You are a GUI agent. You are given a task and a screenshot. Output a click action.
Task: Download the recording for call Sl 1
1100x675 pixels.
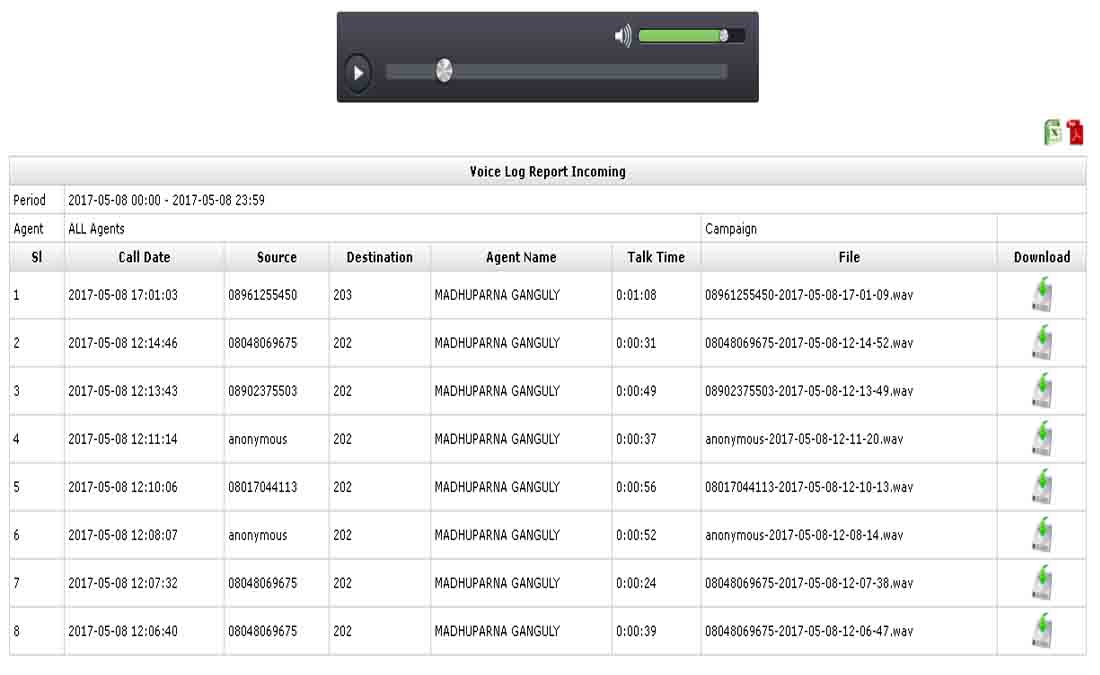1043,294
